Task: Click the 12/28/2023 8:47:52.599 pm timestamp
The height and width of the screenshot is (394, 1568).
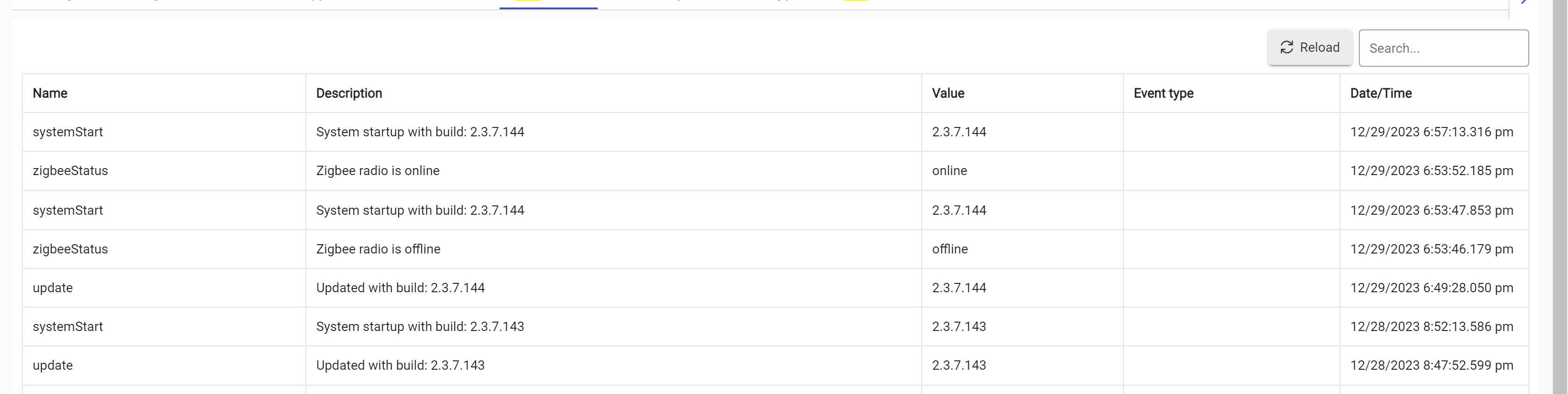Action: pyautogui.click(x=1431, y=366)
